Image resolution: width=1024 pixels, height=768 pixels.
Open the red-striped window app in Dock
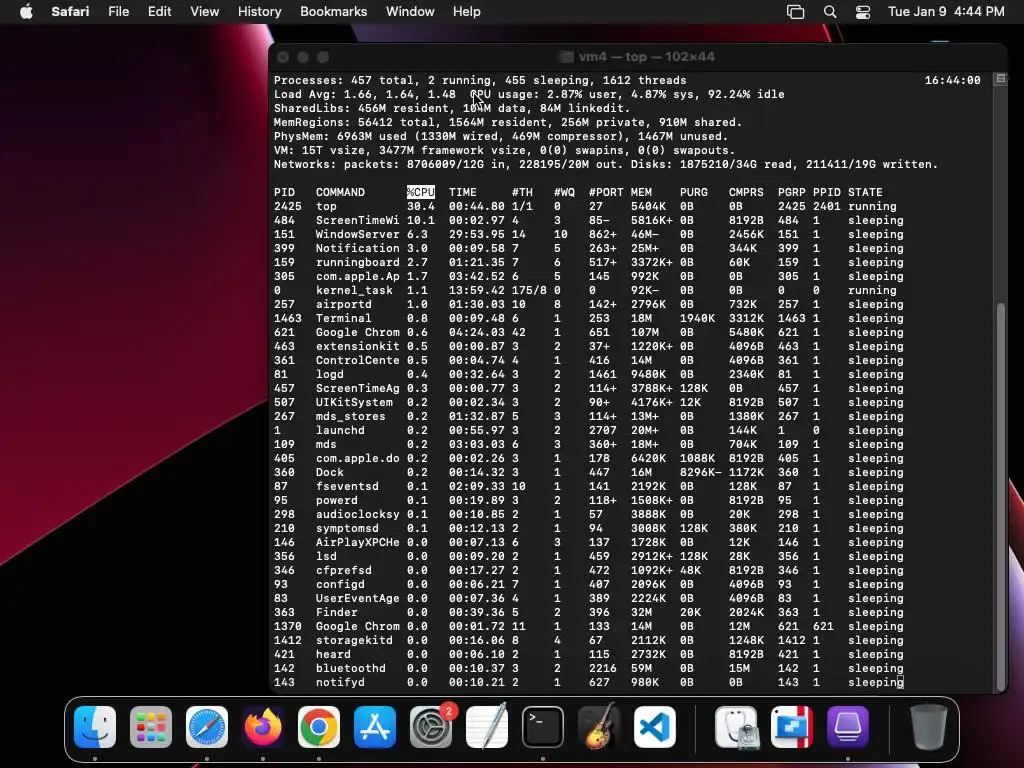tap(792, 726)
